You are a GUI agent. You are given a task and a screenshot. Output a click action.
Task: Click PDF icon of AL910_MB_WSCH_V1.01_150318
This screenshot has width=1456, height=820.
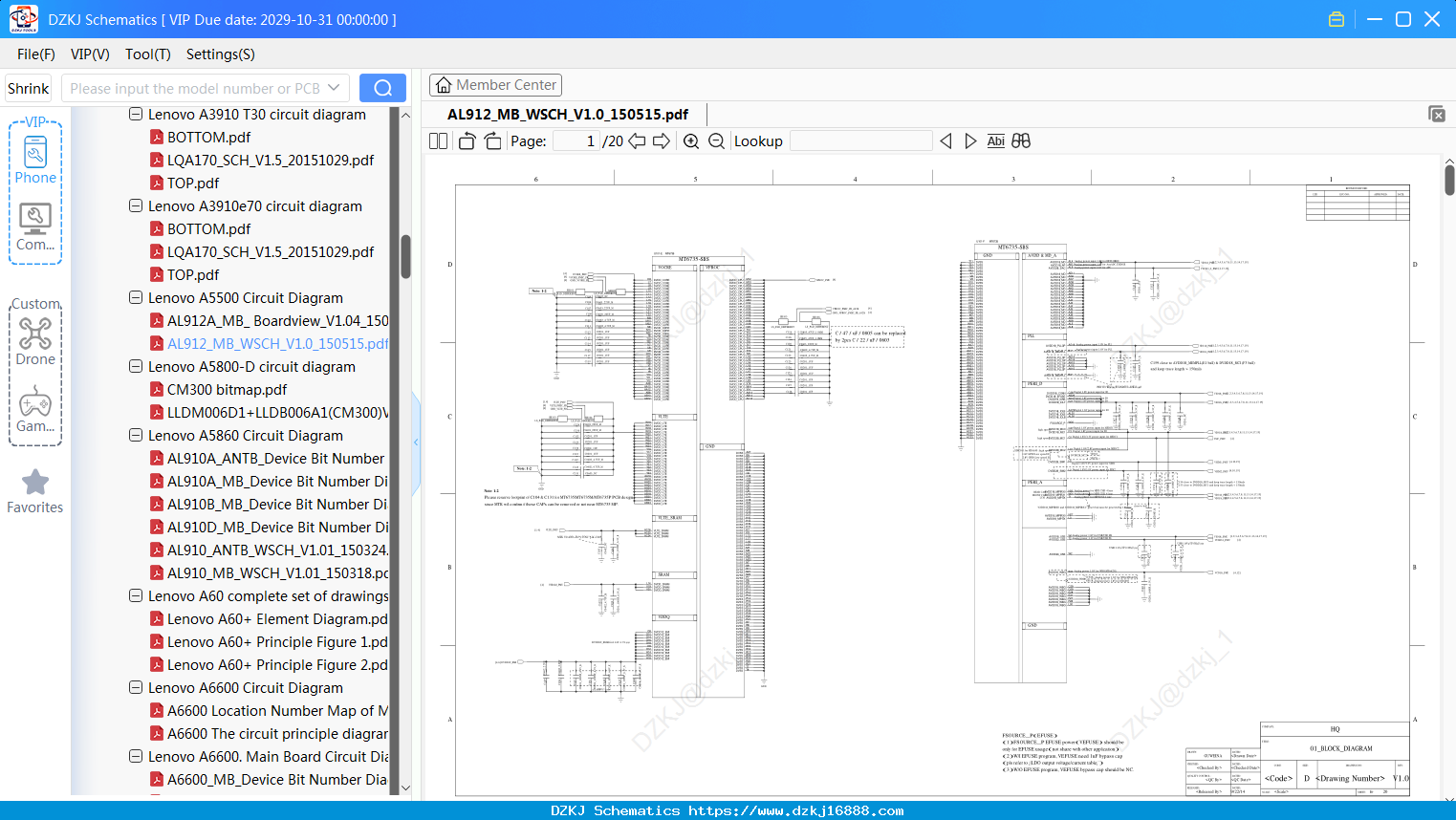pos(157,573)
